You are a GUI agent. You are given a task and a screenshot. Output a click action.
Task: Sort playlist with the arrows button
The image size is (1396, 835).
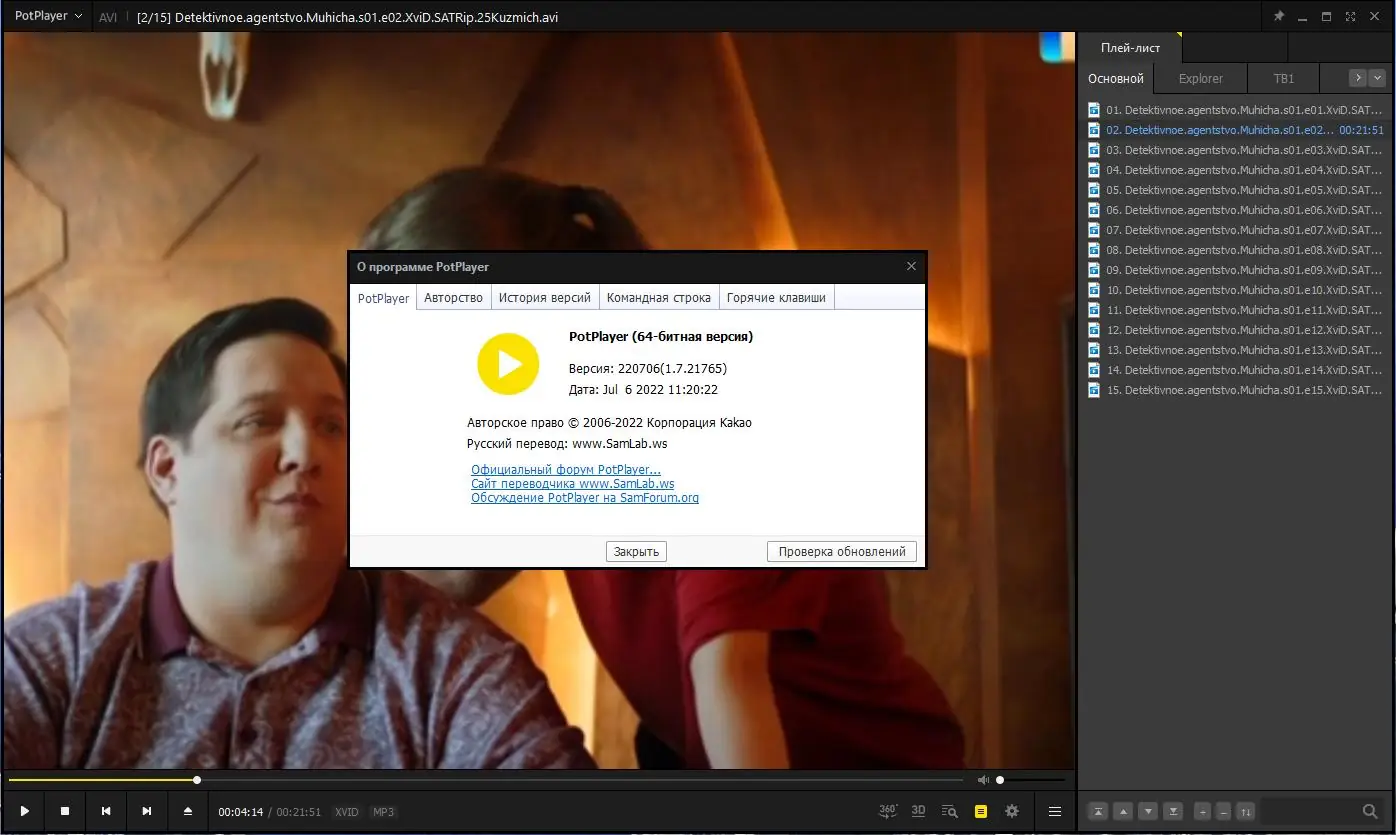coord(1245,811)
